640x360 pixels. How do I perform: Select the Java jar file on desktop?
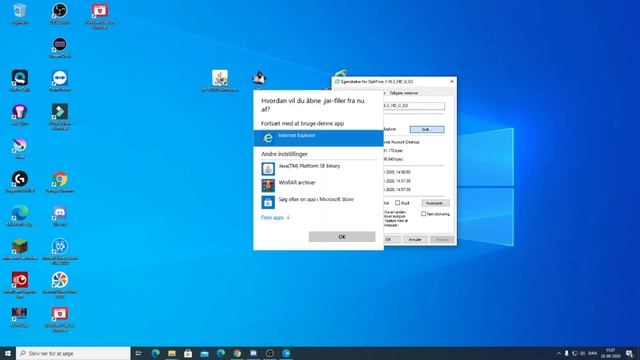coord(220,80)
